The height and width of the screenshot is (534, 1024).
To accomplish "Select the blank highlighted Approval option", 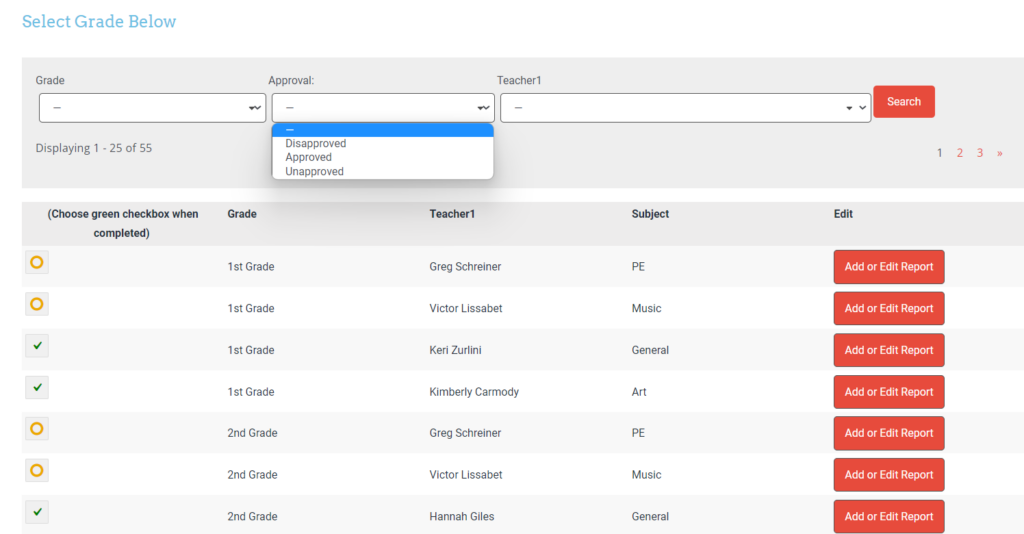I will click(382, 130).
